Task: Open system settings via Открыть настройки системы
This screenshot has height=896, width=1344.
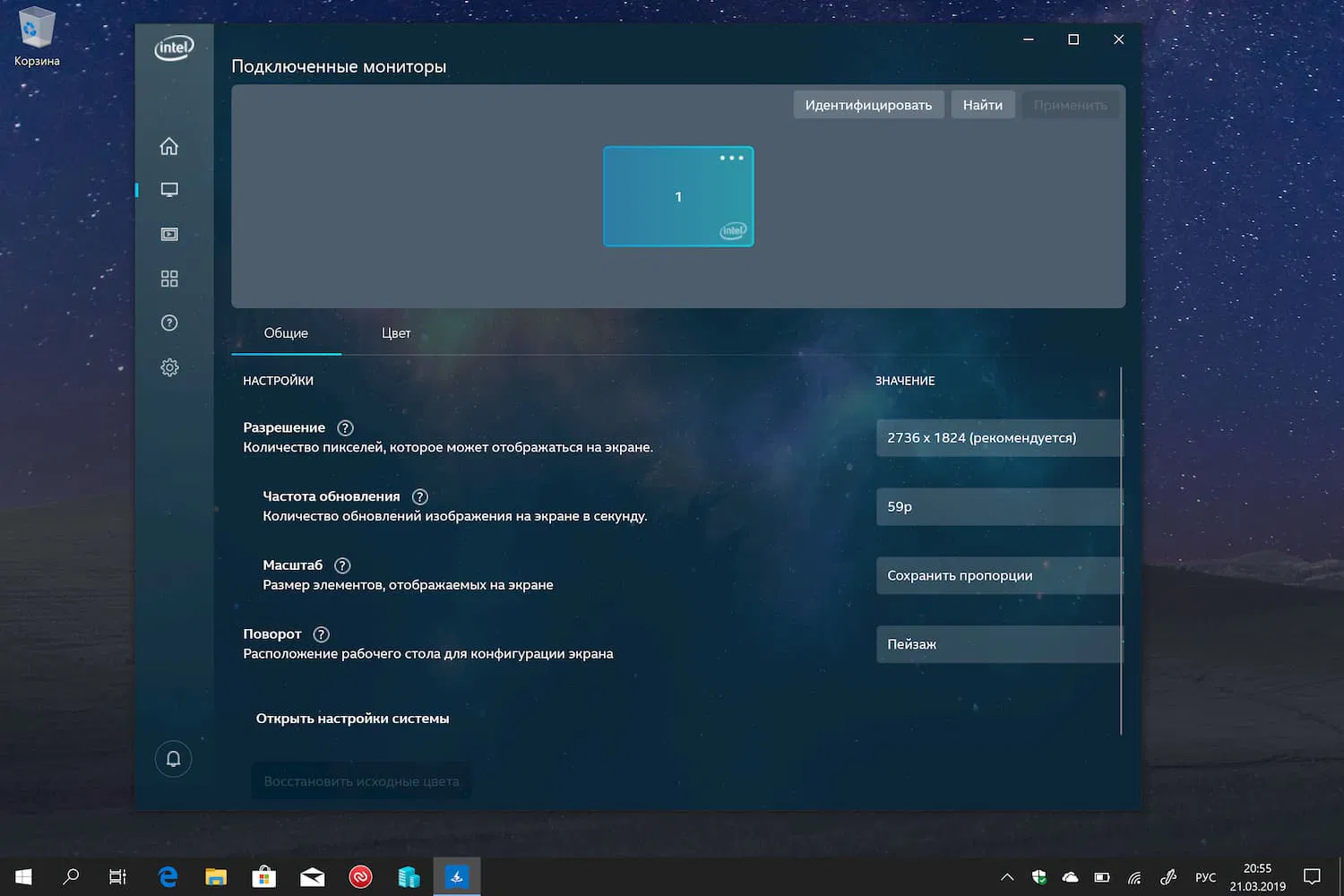Action: (352, 718)
